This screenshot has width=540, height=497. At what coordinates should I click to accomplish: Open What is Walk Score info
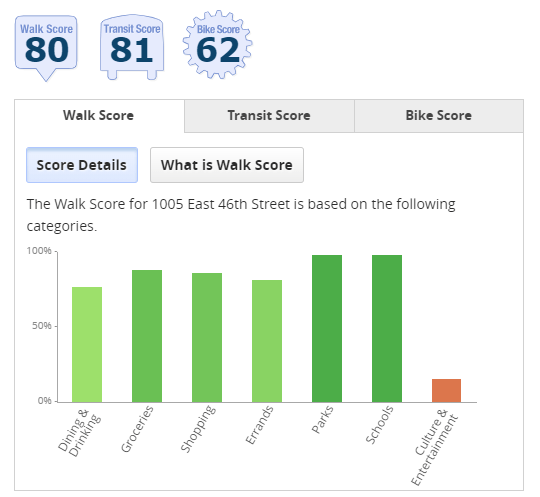227,165
